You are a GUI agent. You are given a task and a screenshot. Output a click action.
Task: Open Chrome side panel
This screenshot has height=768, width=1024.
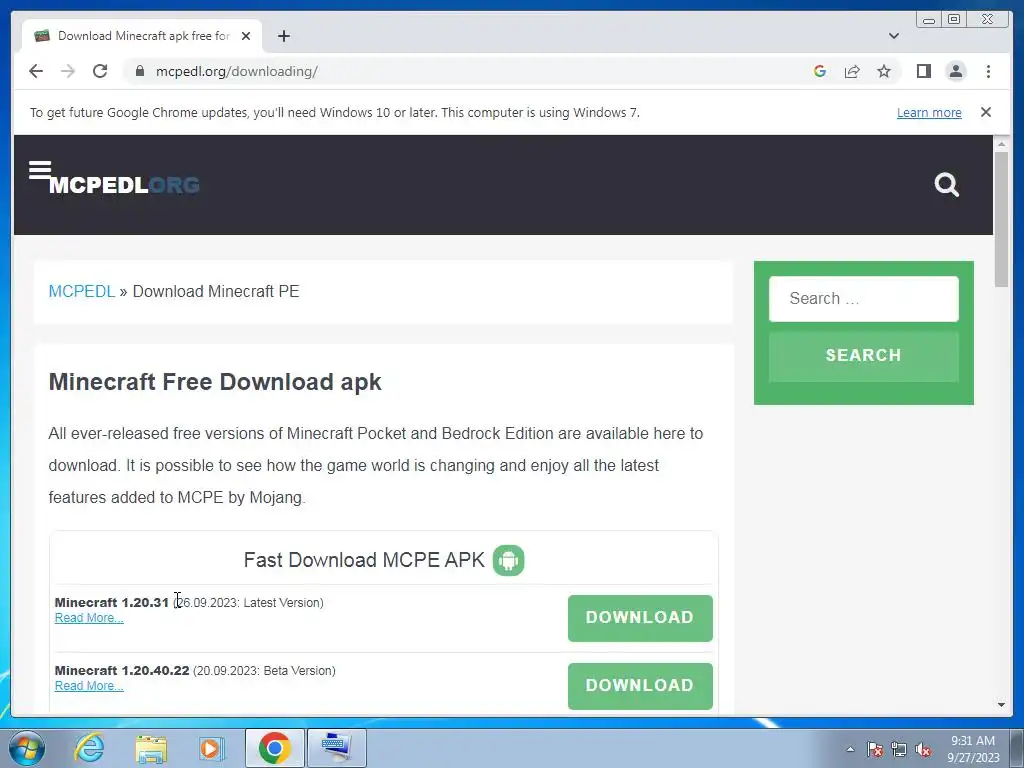(x=923, y=71)
